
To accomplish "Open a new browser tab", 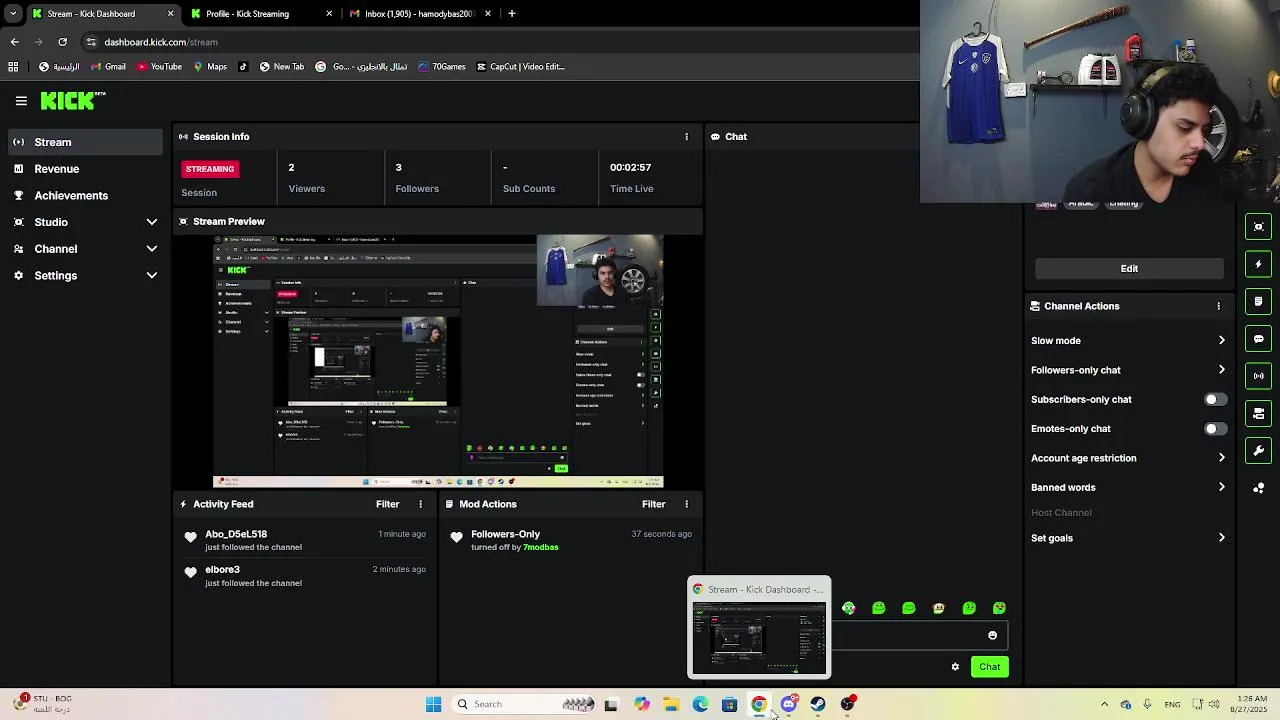I will [x=512, y=14].
